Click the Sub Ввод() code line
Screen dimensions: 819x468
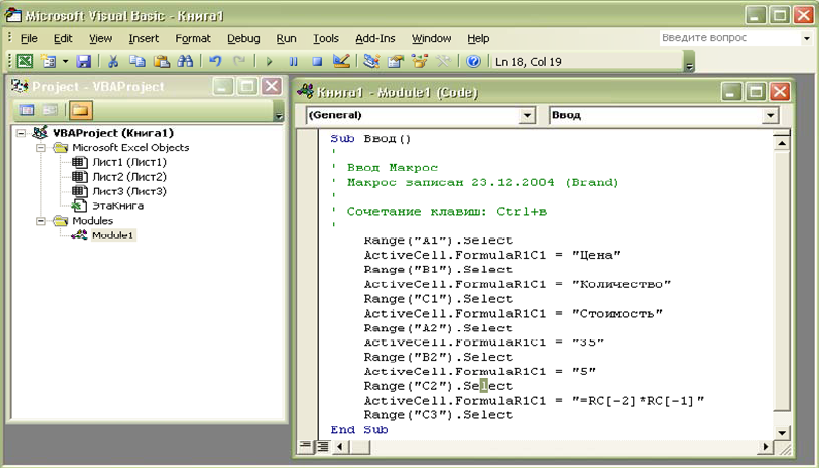(371, 138)
